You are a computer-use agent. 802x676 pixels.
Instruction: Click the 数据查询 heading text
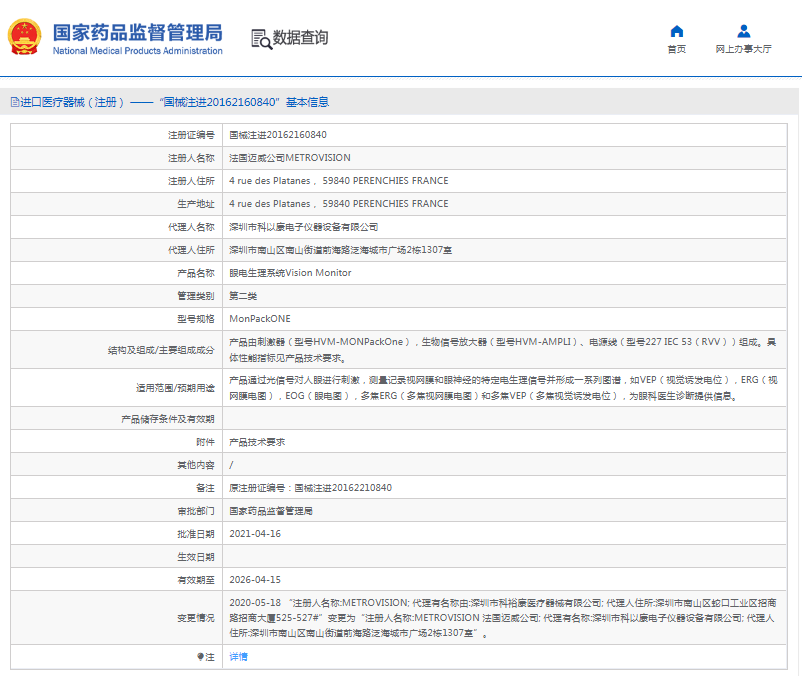pos(300,38)
